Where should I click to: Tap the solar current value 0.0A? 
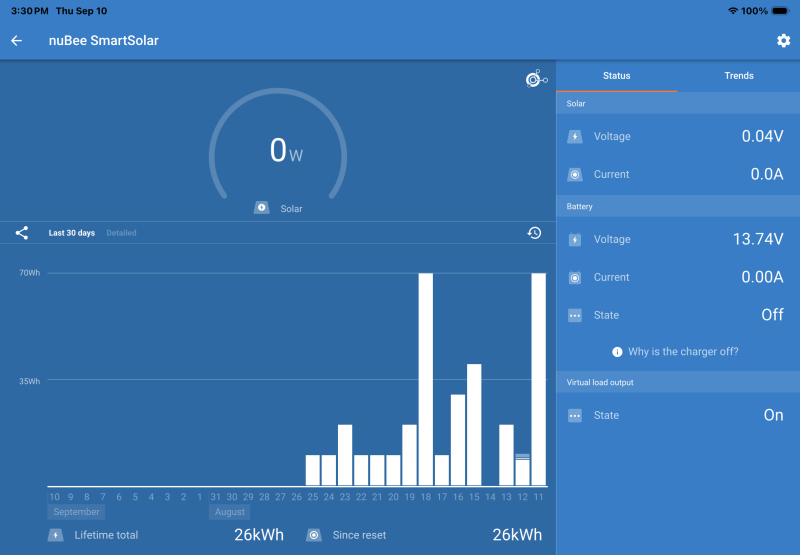coord(767,174)
